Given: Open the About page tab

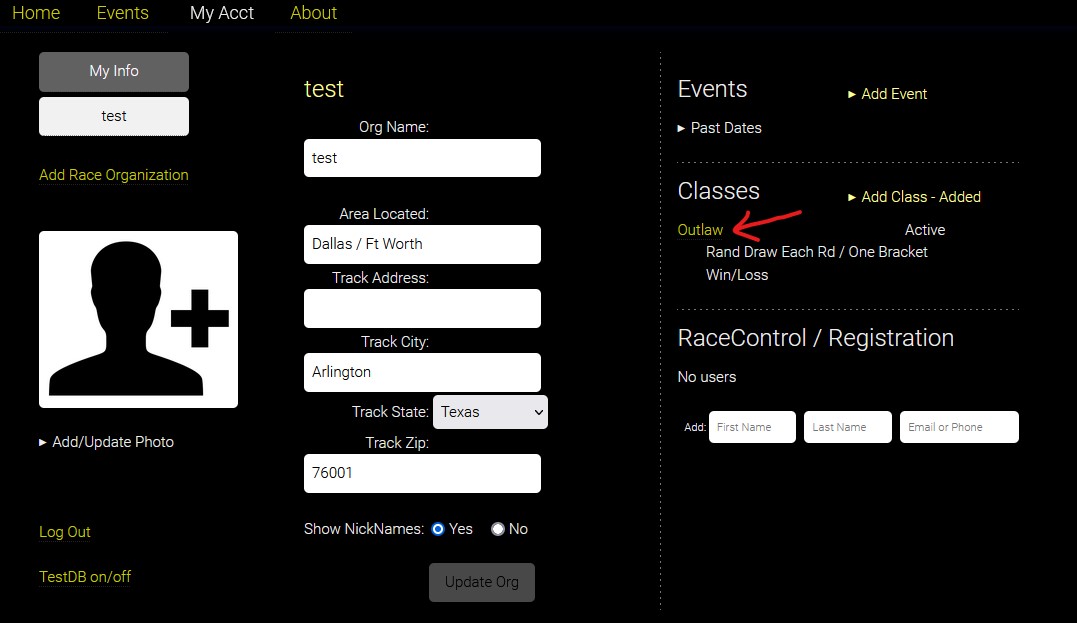Looking at the screenshot, I should [x=313, y=13].
